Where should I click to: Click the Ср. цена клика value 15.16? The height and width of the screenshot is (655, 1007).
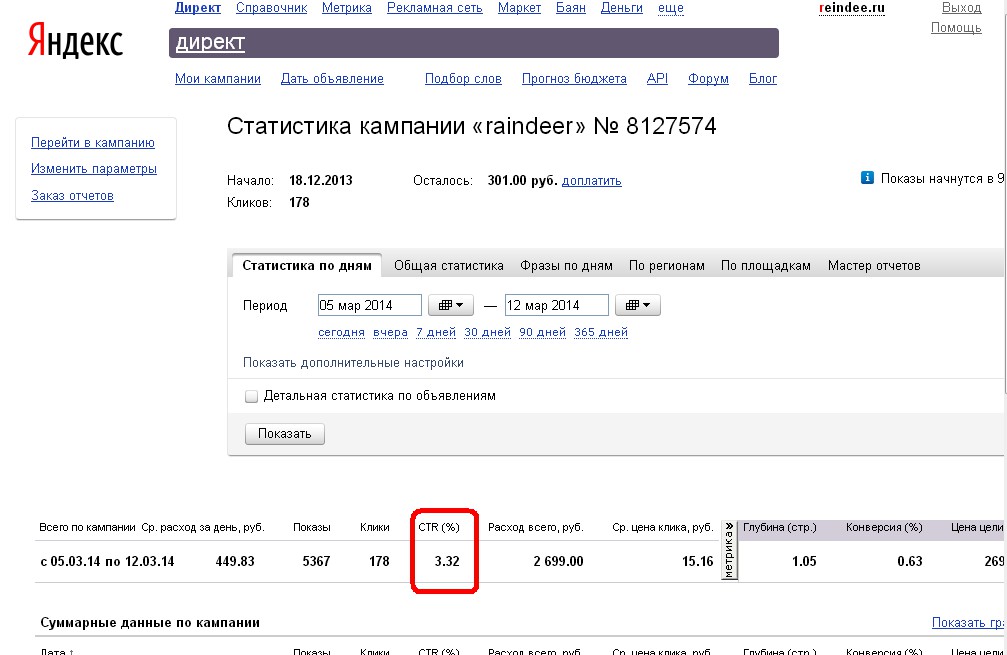click(697, 561)
